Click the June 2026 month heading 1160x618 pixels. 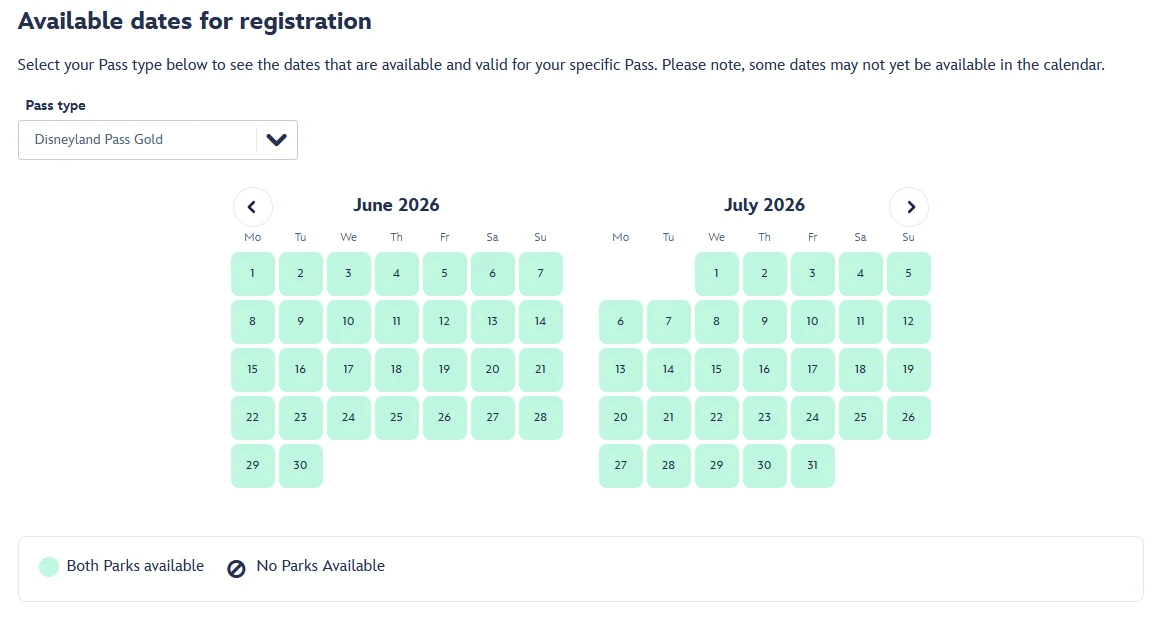[396, 205]
